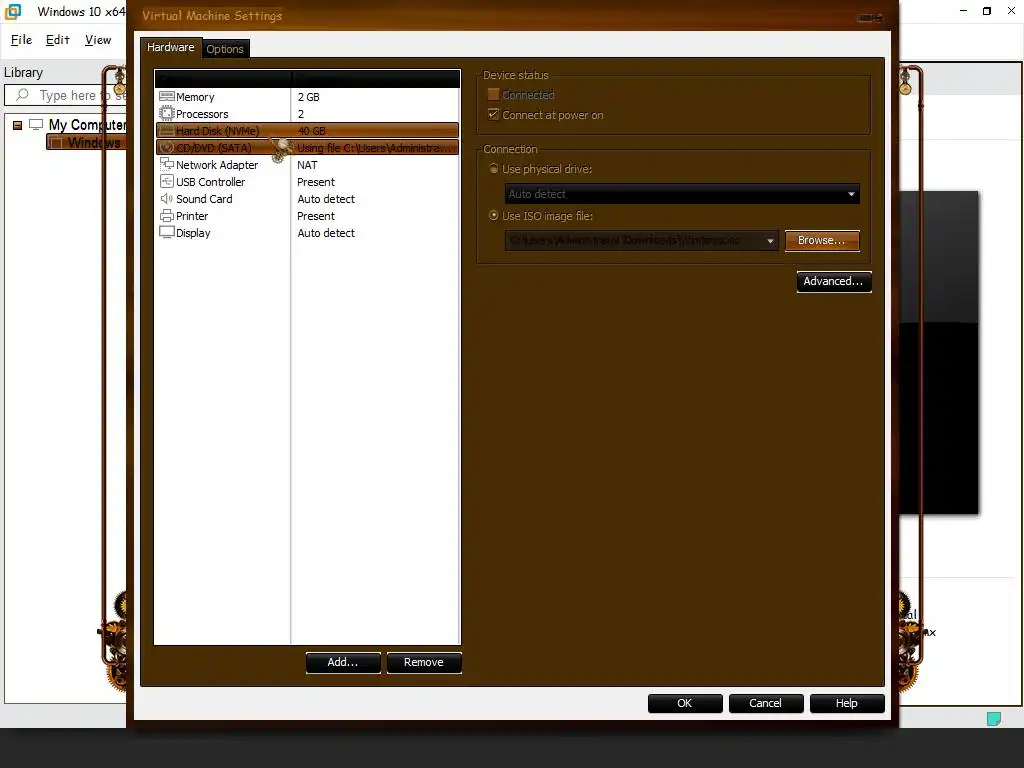Click the Browse... button
The height and width of the screenshot is (768, 1024).
click(822, 240)
